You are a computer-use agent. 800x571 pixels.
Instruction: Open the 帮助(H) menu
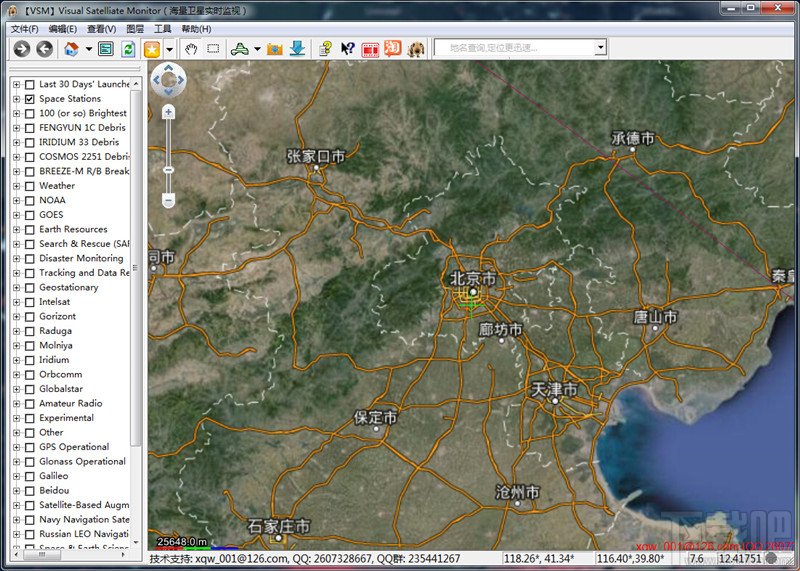click(196, 29)
